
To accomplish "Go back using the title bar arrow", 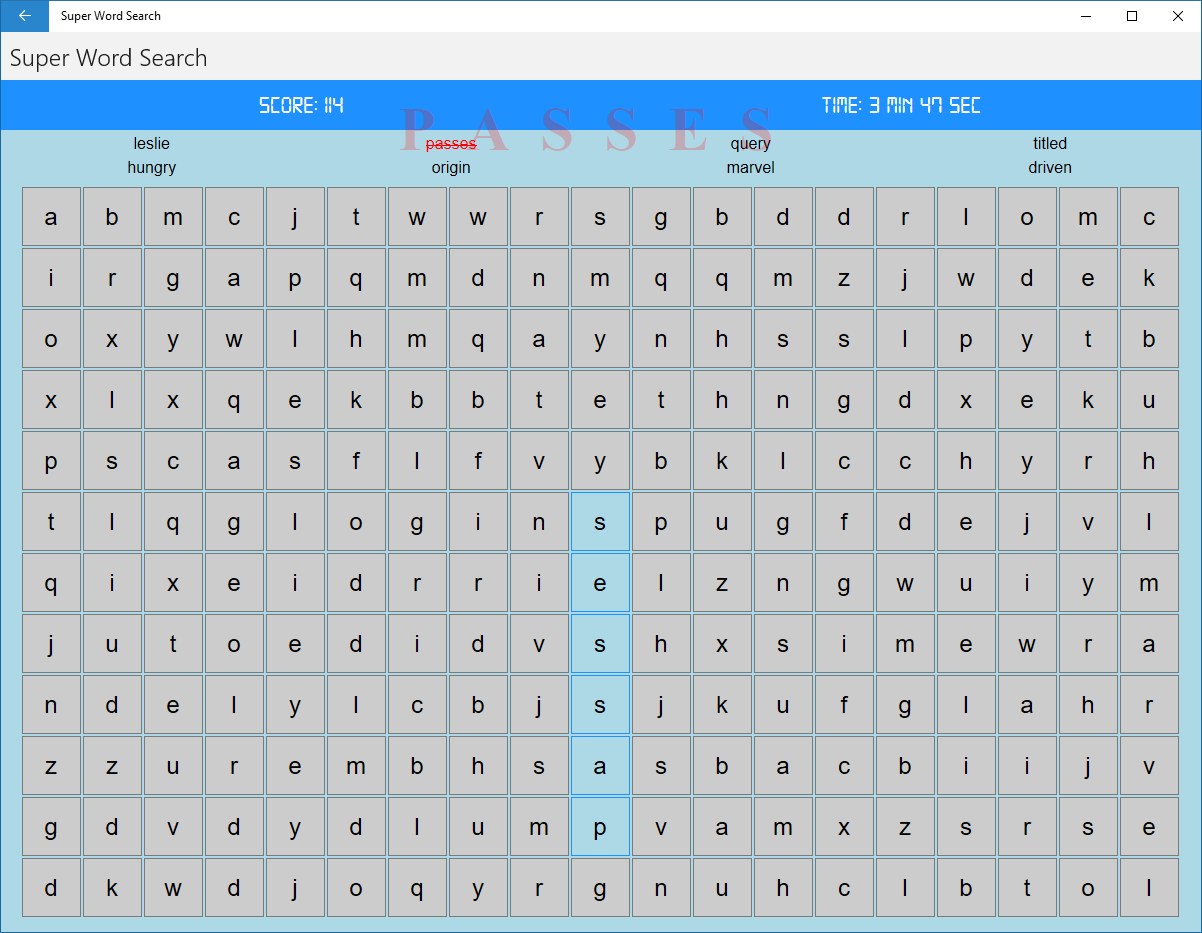I will 24,16.
